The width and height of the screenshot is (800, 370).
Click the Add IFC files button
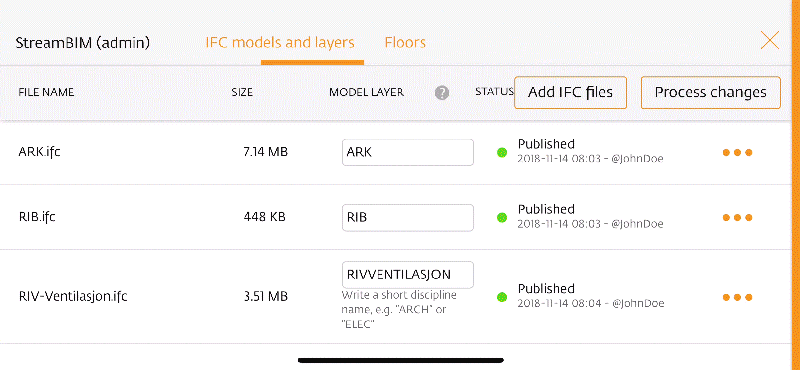click(x=570, y=92)
